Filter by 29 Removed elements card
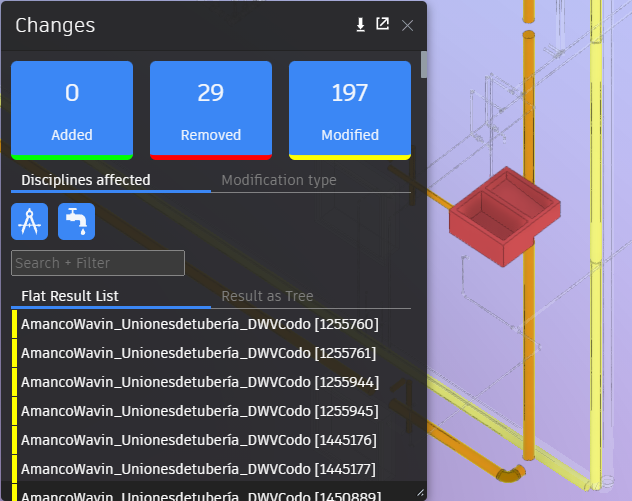The image size is (632, 501). click(211, 110)
